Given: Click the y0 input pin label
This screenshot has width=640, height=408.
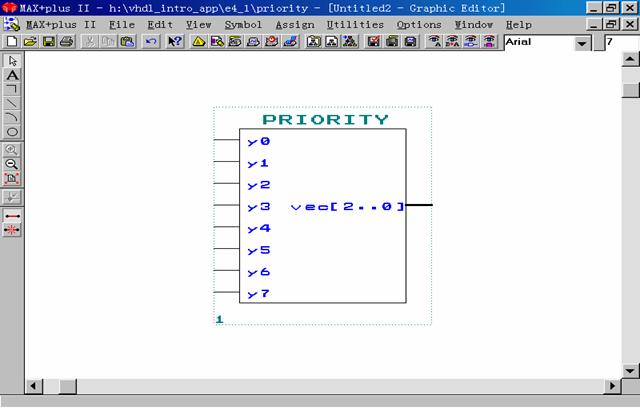Looking at the screenshot, I should coord(258,142).
